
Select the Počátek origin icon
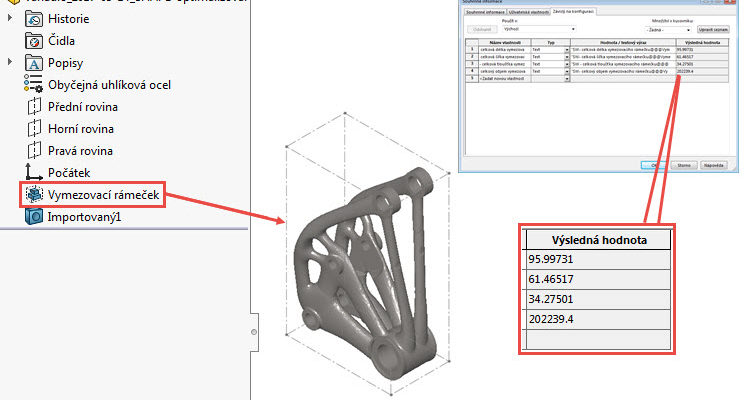pyautogui.click(x=33, y=172)
